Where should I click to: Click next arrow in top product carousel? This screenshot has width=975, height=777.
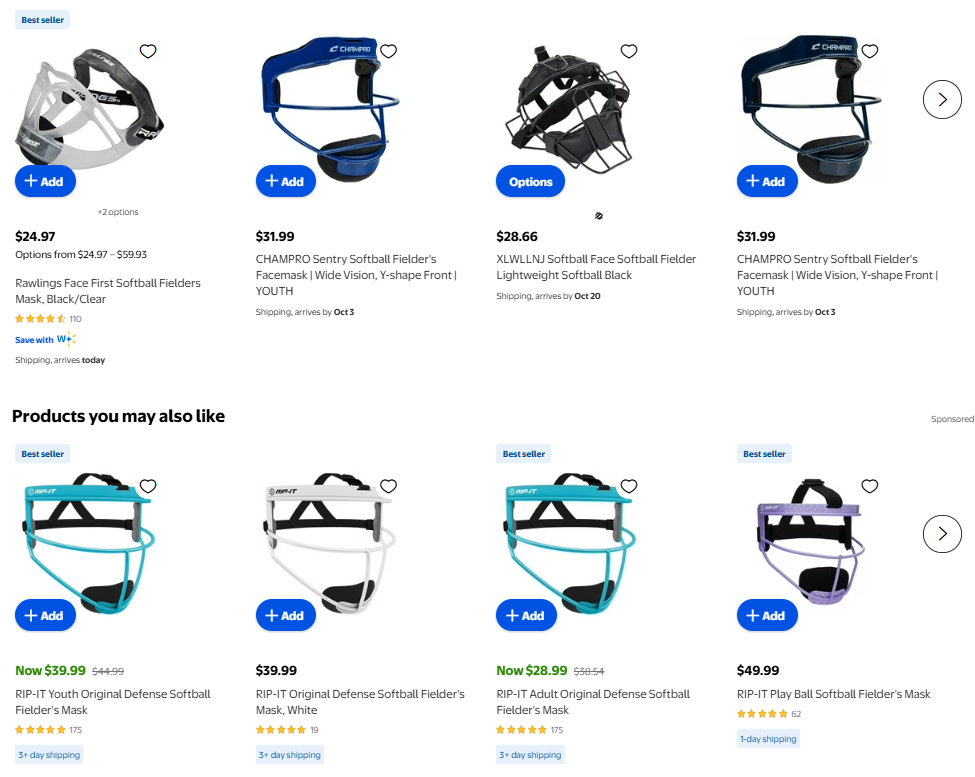(943, 99)
